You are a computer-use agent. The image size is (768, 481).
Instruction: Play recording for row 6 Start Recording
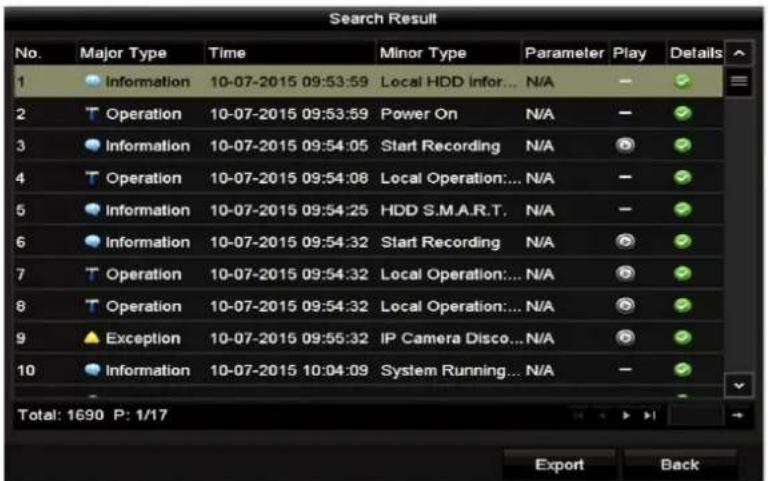pyautogui.click(x=625, y=241)
